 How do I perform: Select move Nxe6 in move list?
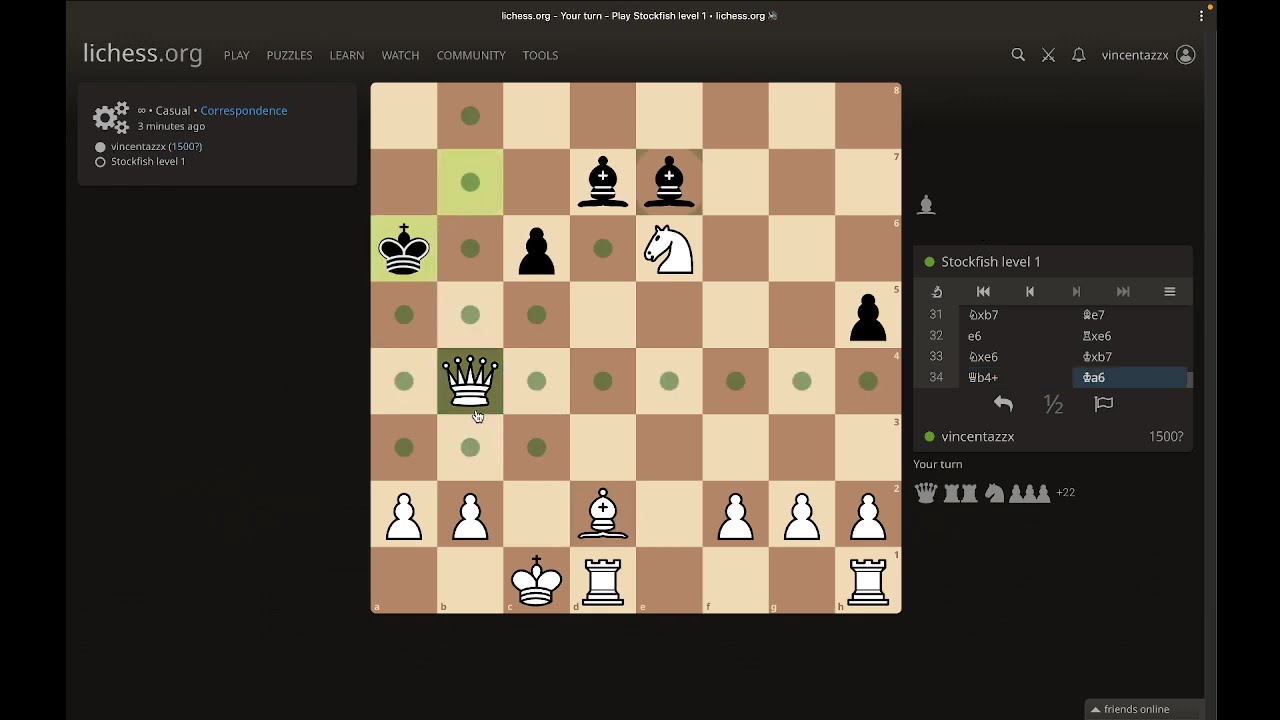coord(1015,357)
